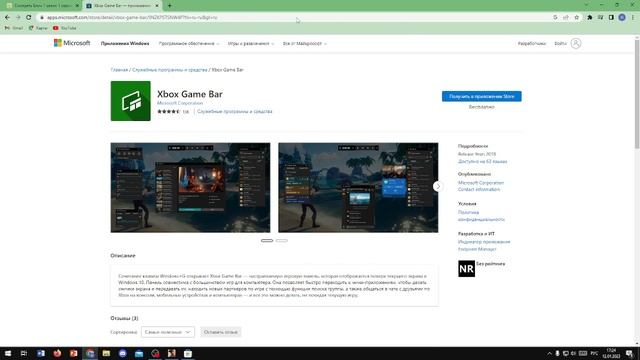Open the Microsoft Corporation publisher link under title
Screen dimensions: 640x360
click(x=180, y=103)
